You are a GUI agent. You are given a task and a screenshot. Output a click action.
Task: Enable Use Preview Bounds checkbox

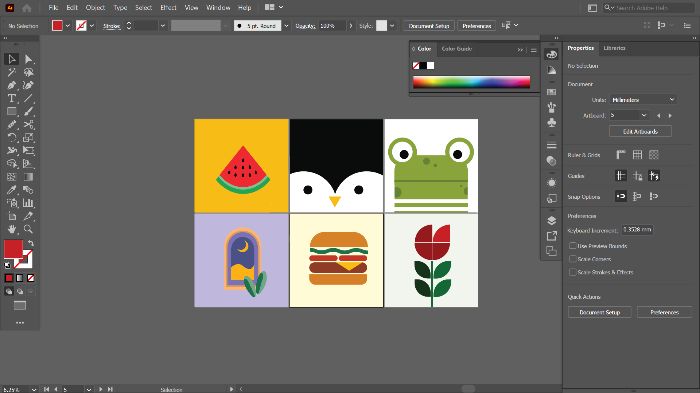pos(572,246)
